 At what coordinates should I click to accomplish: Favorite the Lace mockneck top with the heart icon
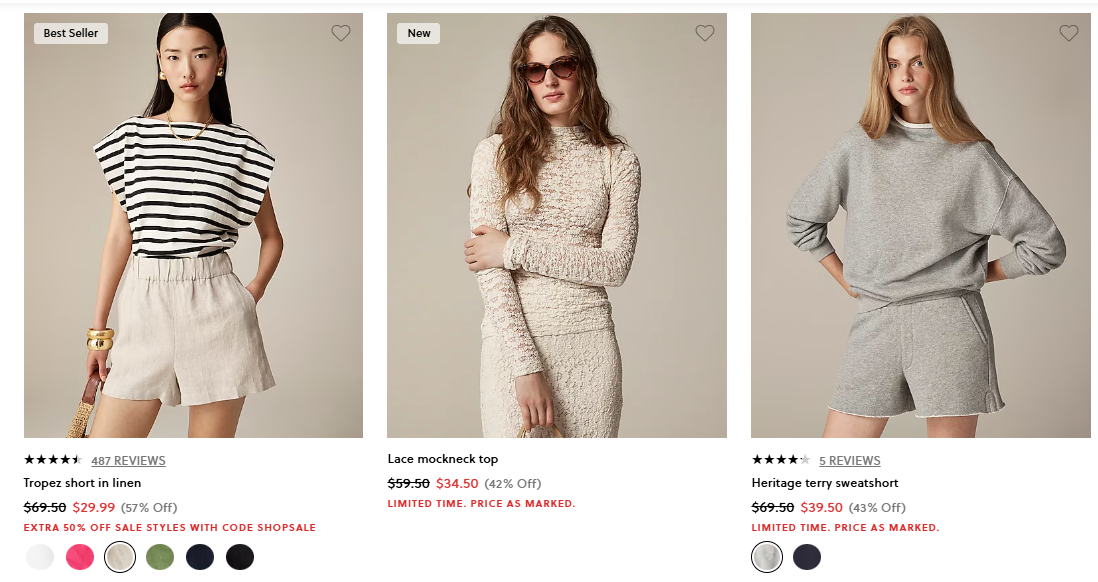704,33
